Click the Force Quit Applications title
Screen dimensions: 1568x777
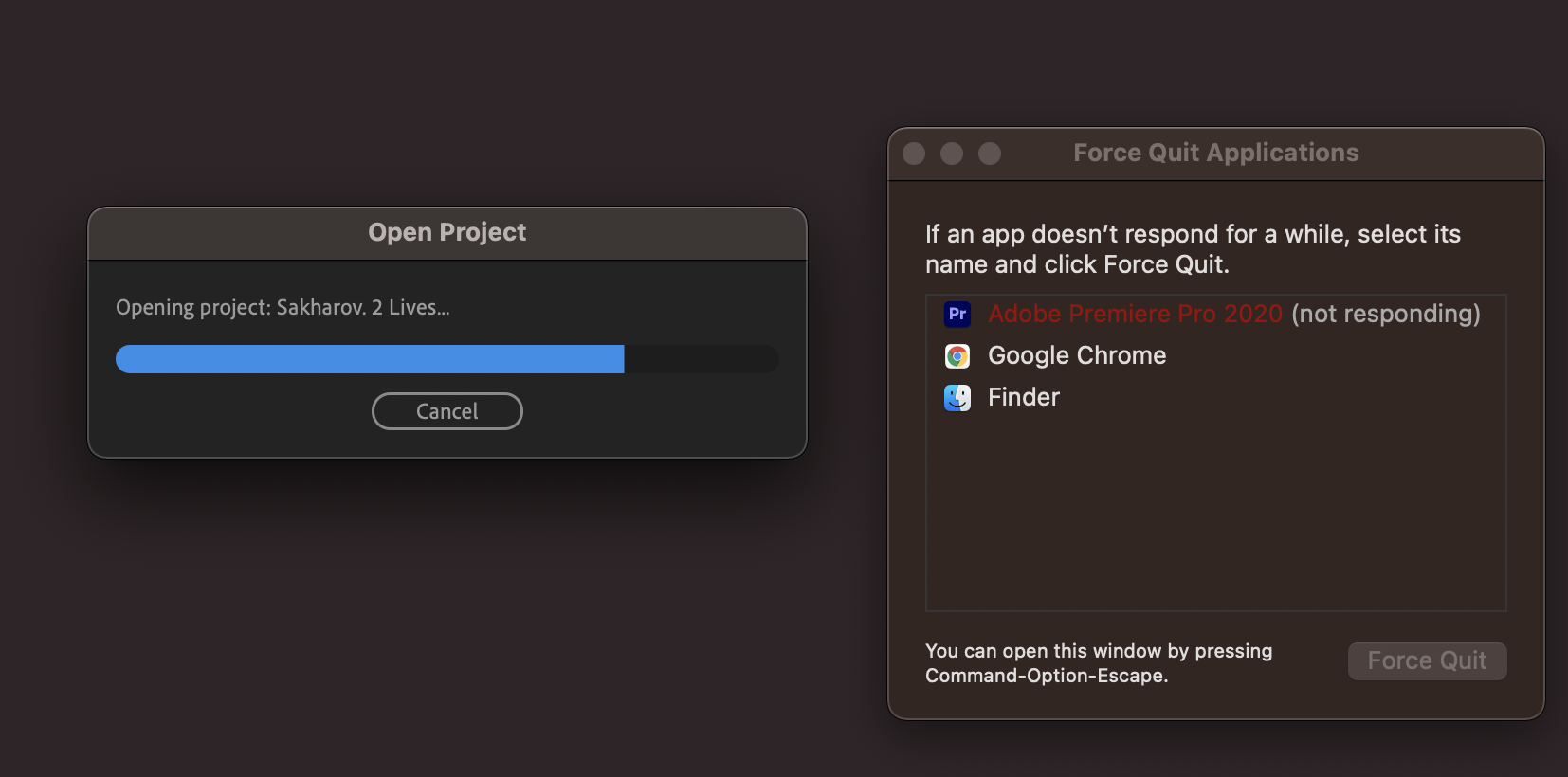click(x=1216, y=152)
